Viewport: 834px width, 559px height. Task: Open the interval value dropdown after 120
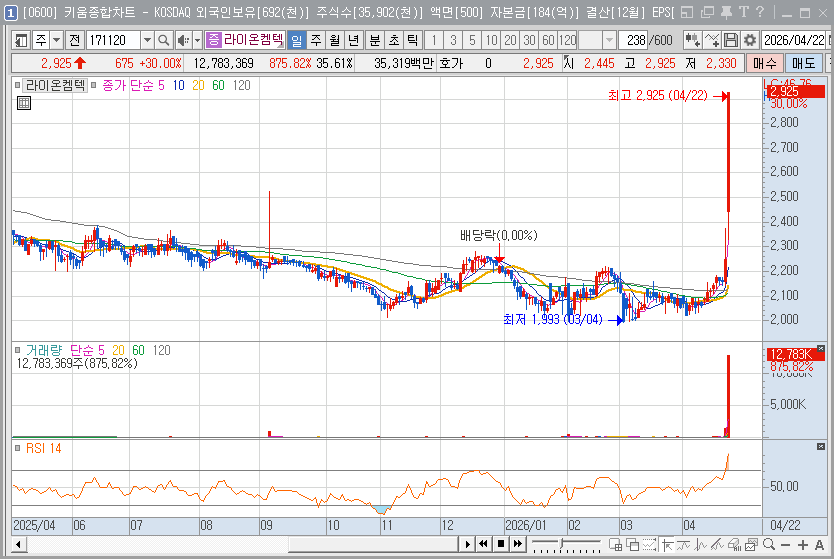click(x=610, y=40)
